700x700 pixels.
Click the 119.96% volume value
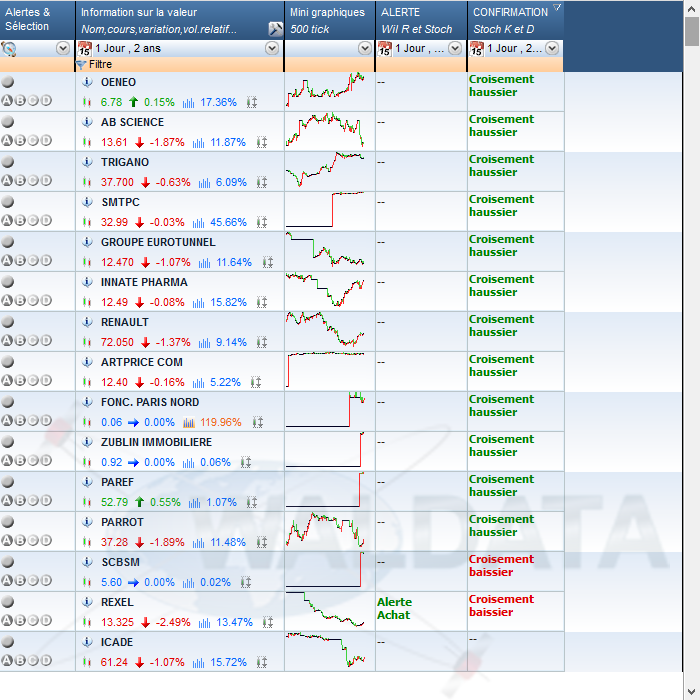(221, 422)
